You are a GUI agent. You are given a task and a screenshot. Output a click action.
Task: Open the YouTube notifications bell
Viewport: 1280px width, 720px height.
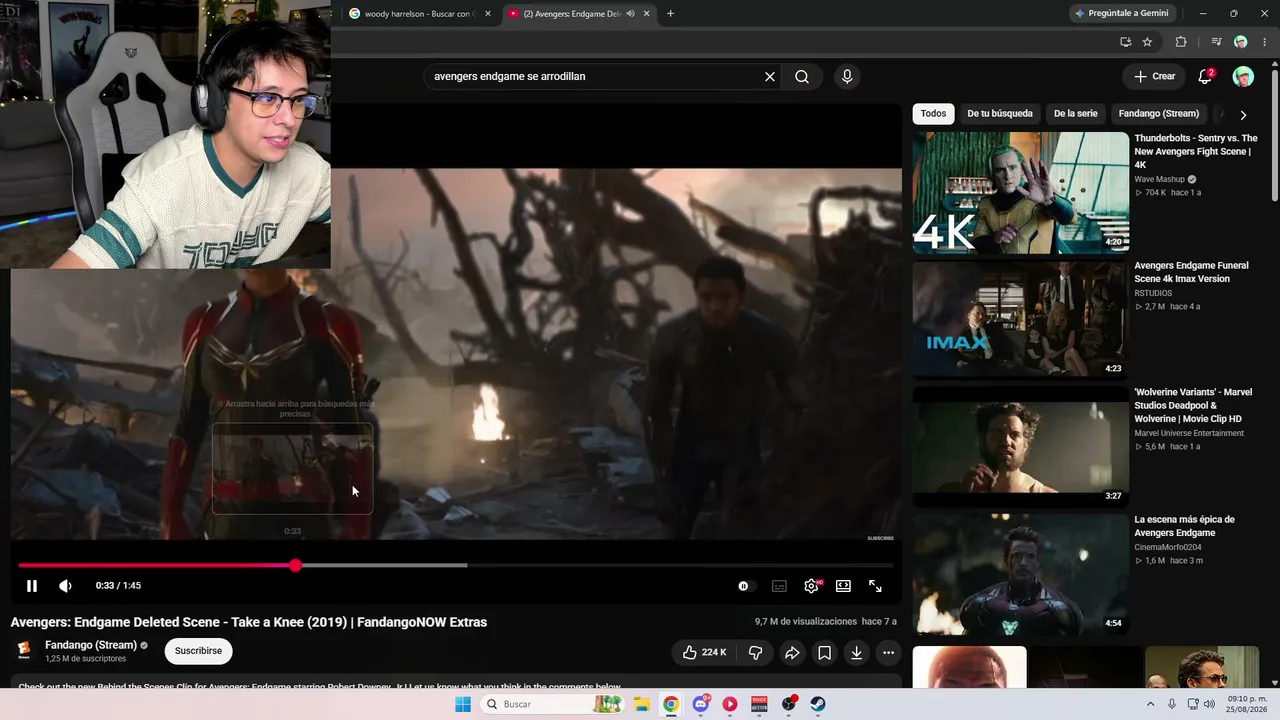(x=1205, y=77)
